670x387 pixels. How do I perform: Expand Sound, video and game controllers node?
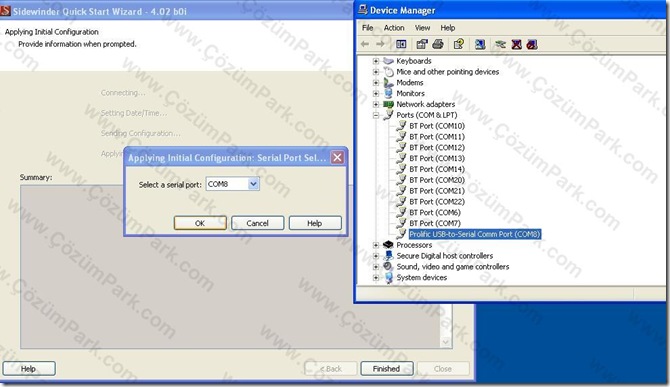coord(376,267)
